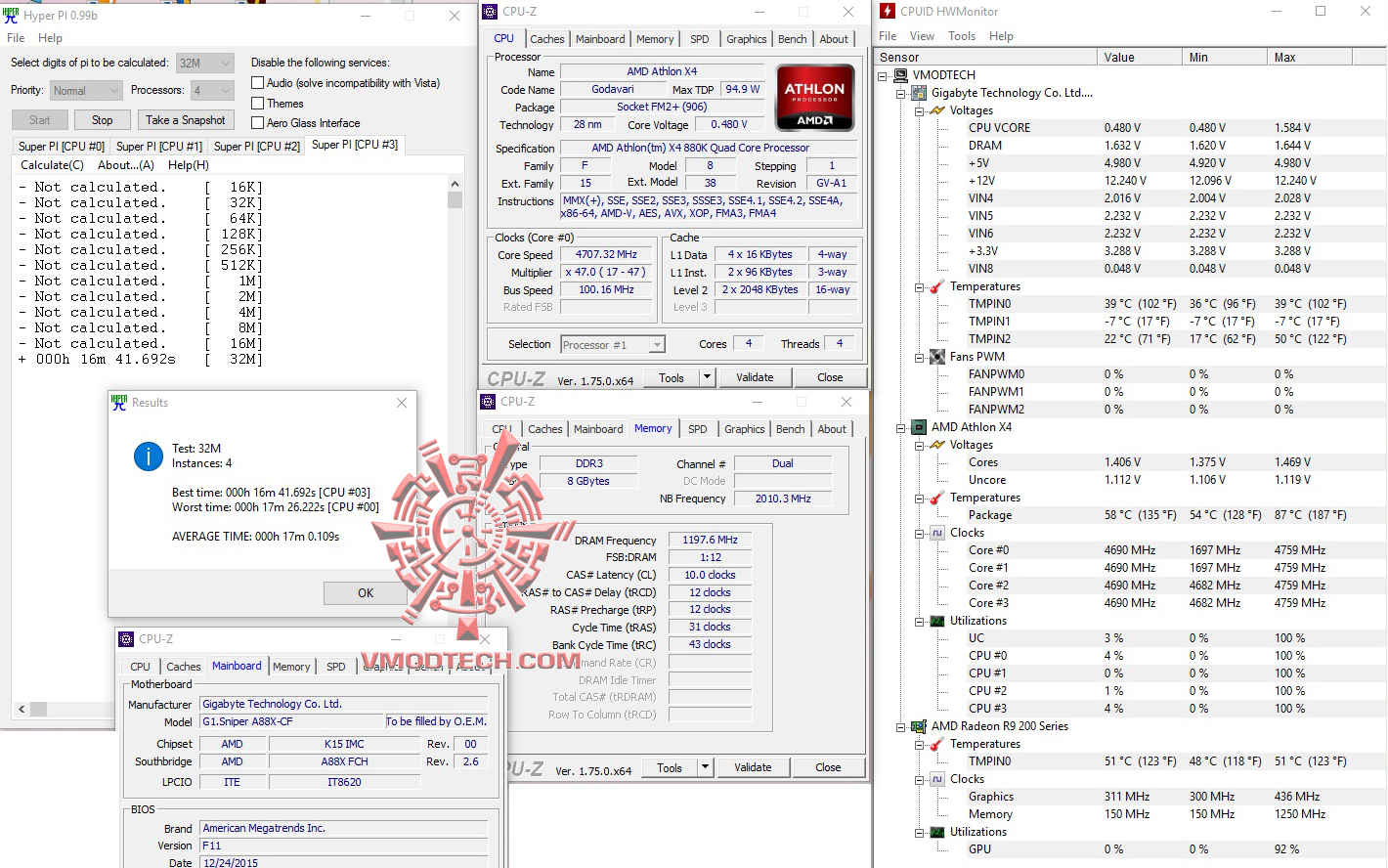
Task: Collapse the Gigabyte Technology tree node
Action: click(x=900, y=93)
